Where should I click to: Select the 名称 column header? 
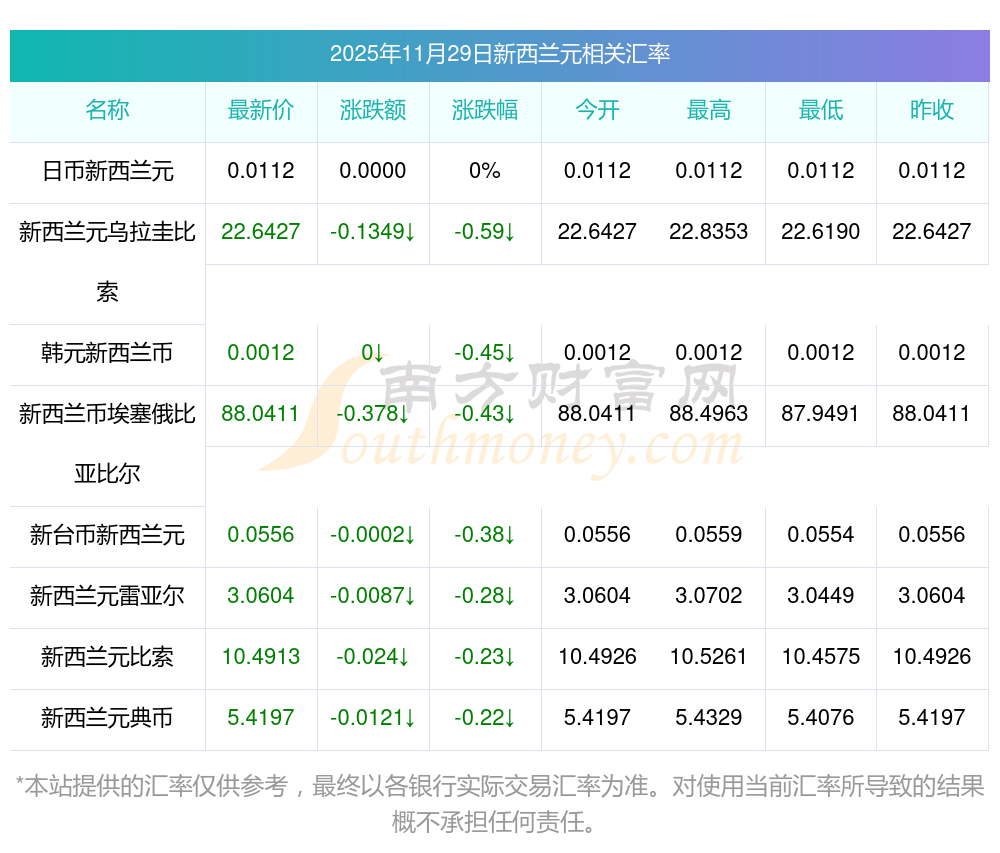tap(107, 110)
